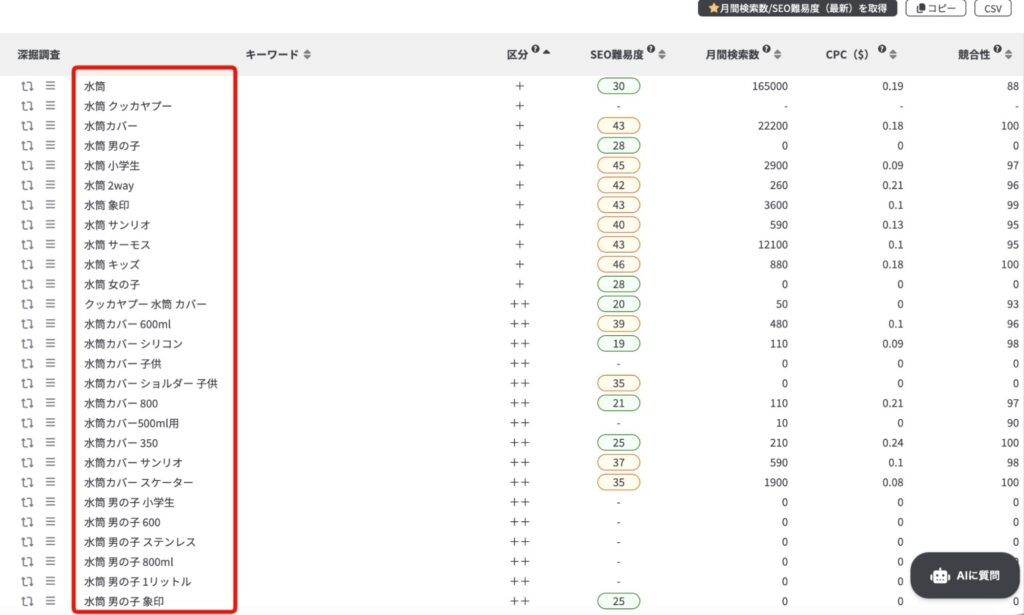Click the retweet-style dig icon for 水筒

(x=27, y=87)
